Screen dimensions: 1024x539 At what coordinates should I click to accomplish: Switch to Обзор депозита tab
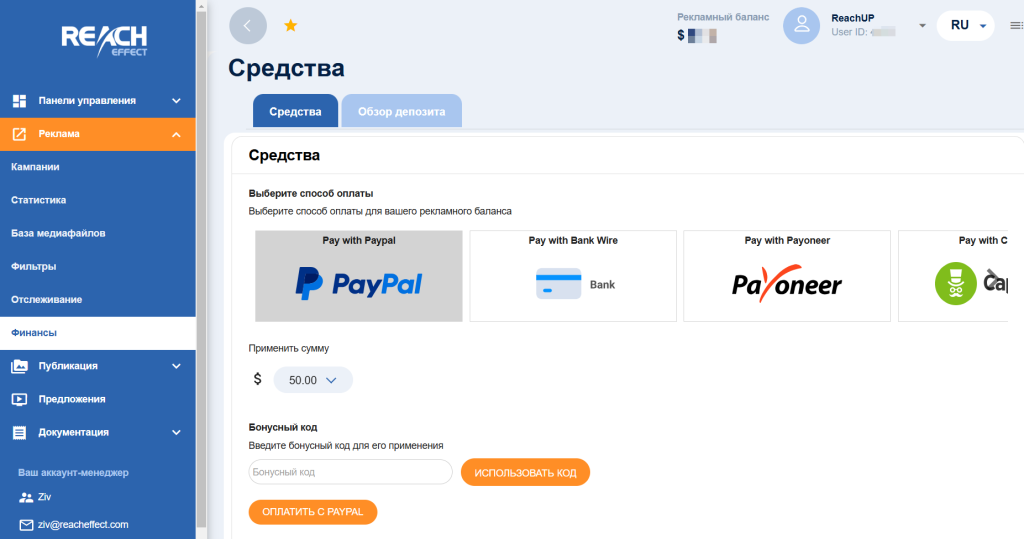tap(402, 111)
